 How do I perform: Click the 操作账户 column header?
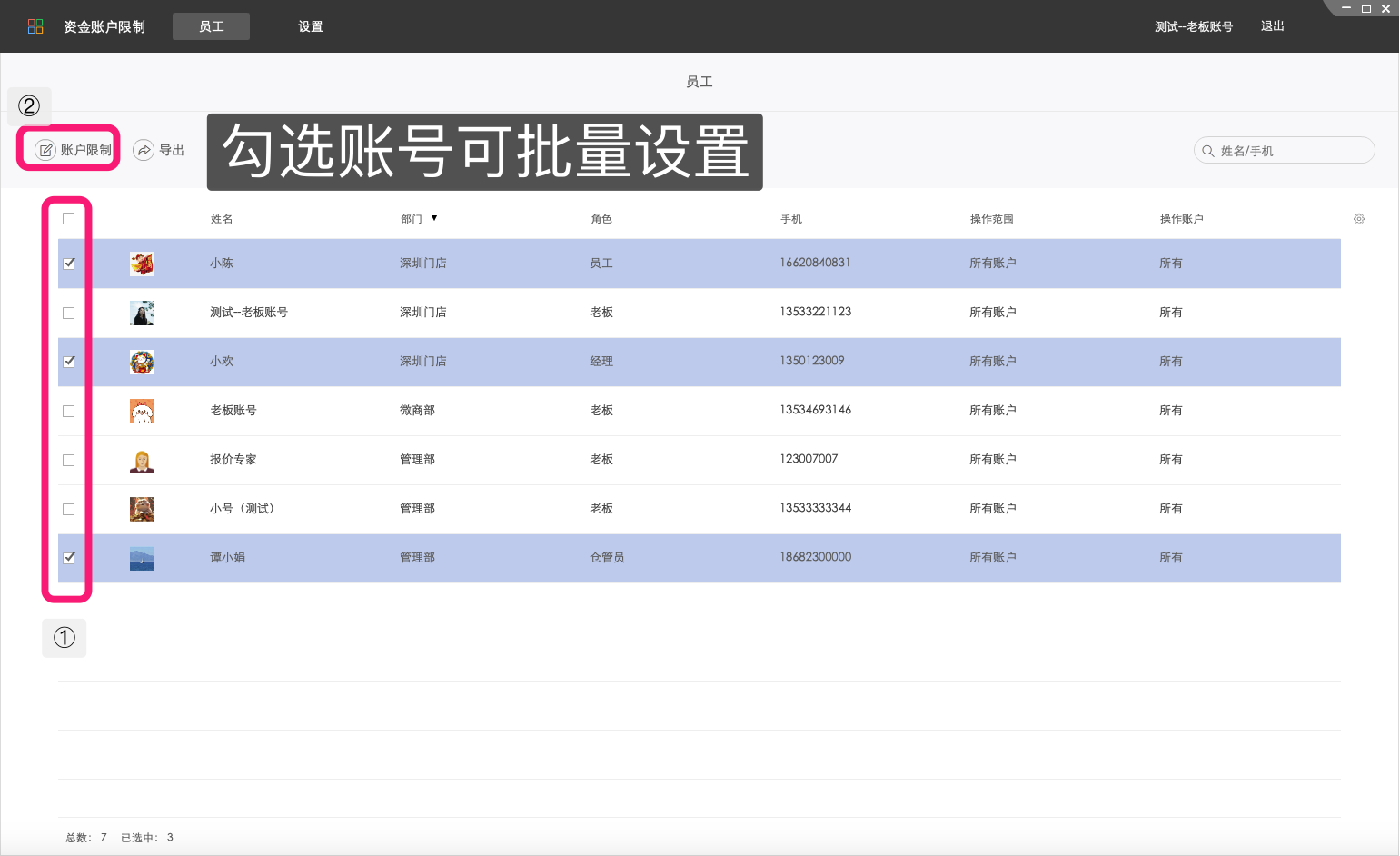pos(1181,219)
